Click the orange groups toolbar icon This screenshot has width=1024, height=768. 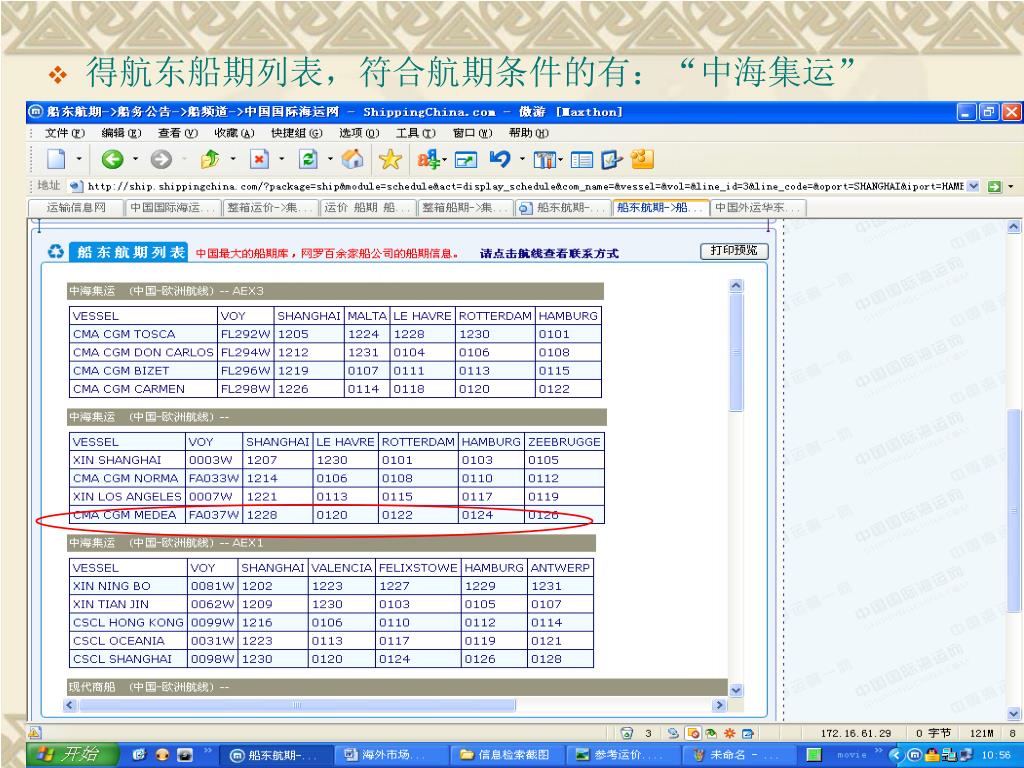pos(642,159)
